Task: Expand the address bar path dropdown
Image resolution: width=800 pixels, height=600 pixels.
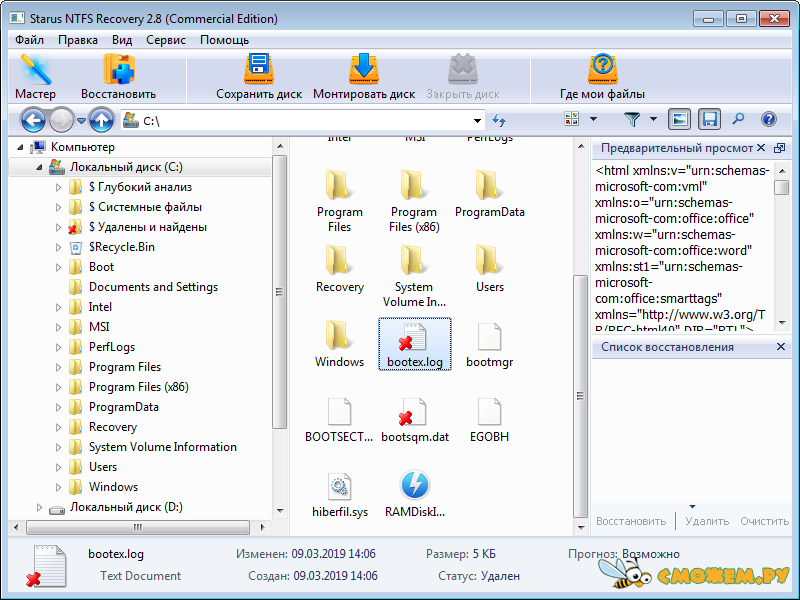Action: [477, 121]
